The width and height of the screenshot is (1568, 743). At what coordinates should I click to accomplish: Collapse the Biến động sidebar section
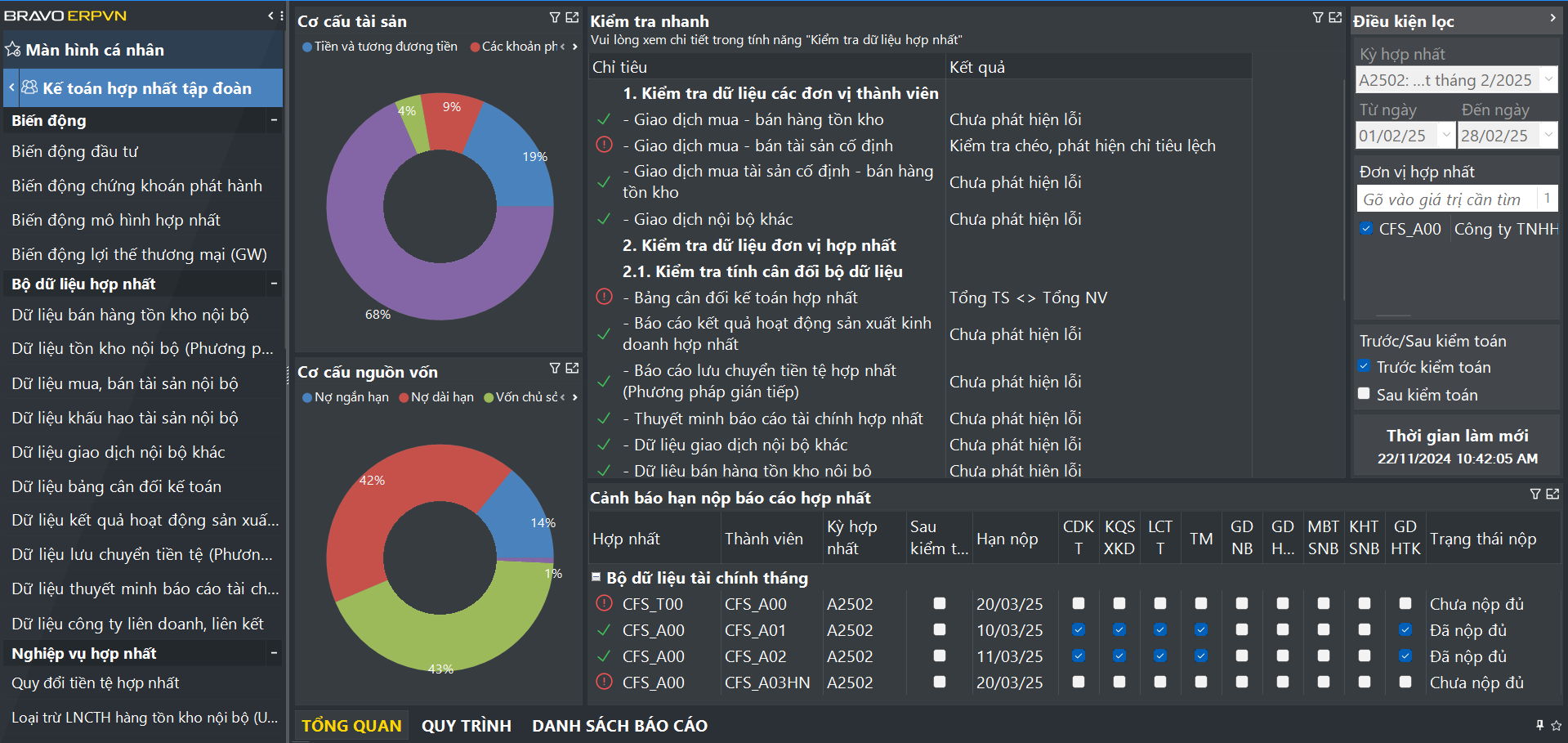click(x=274, y=120)
